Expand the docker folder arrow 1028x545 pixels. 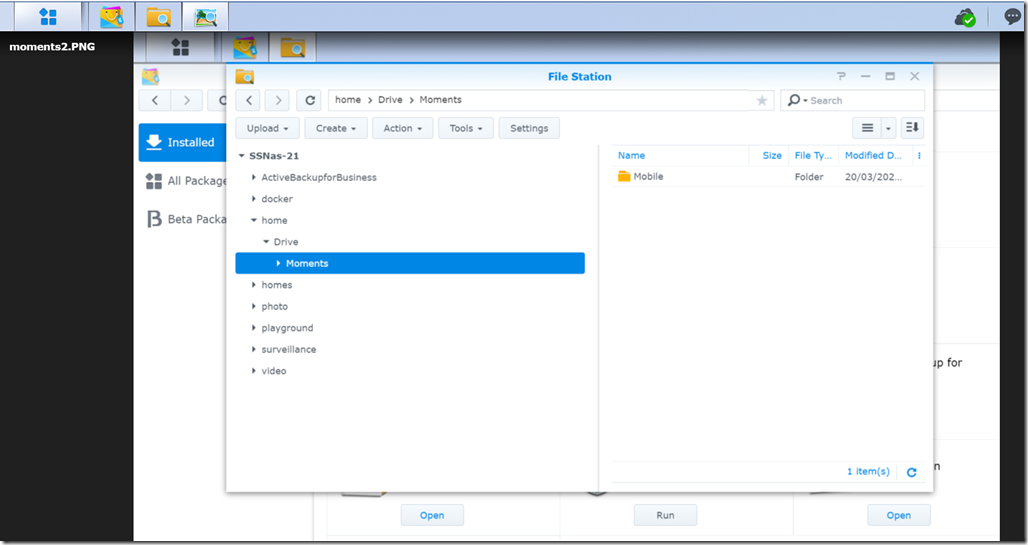(254, 199)
